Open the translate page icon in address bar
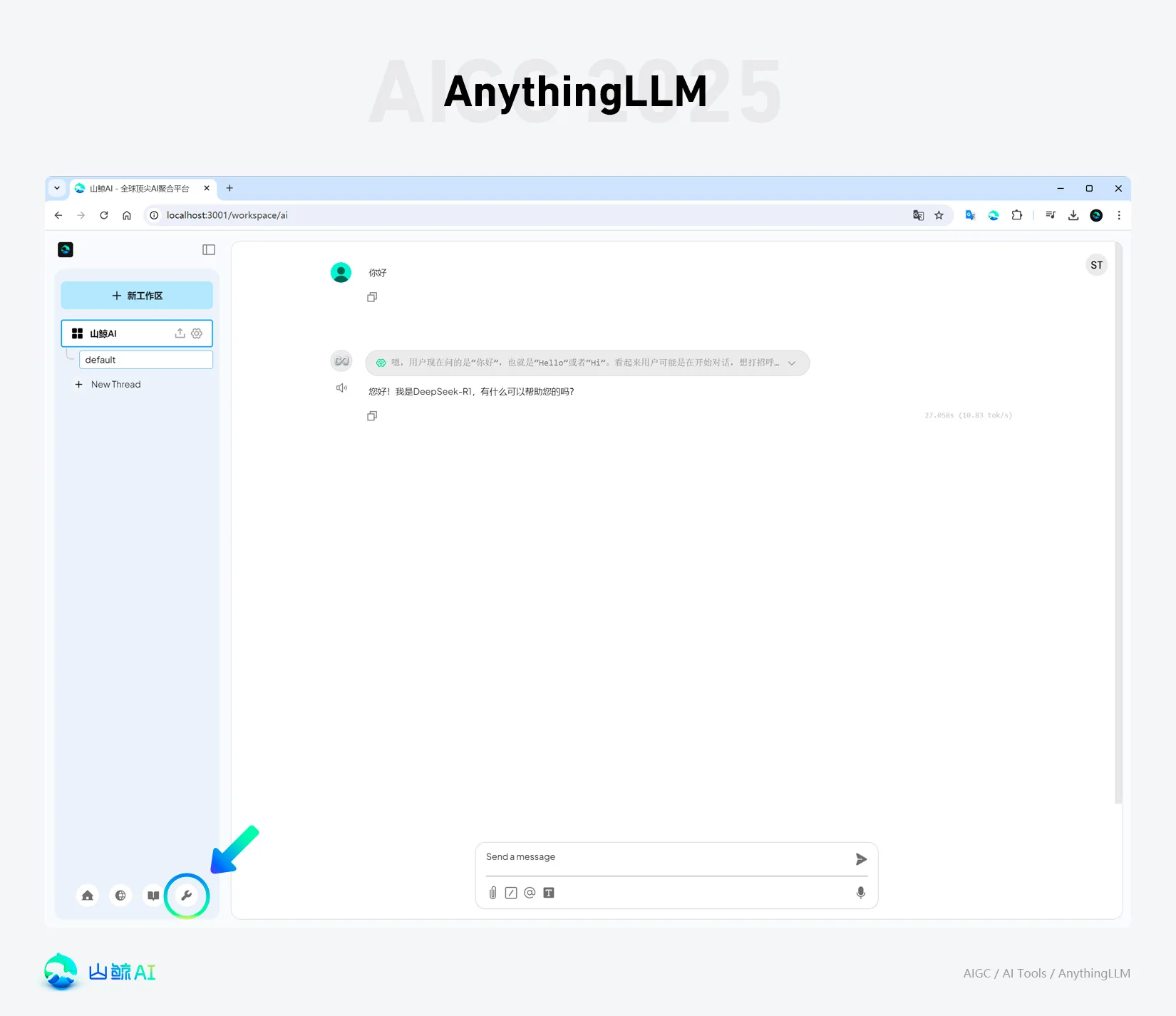 click(919, 215)
